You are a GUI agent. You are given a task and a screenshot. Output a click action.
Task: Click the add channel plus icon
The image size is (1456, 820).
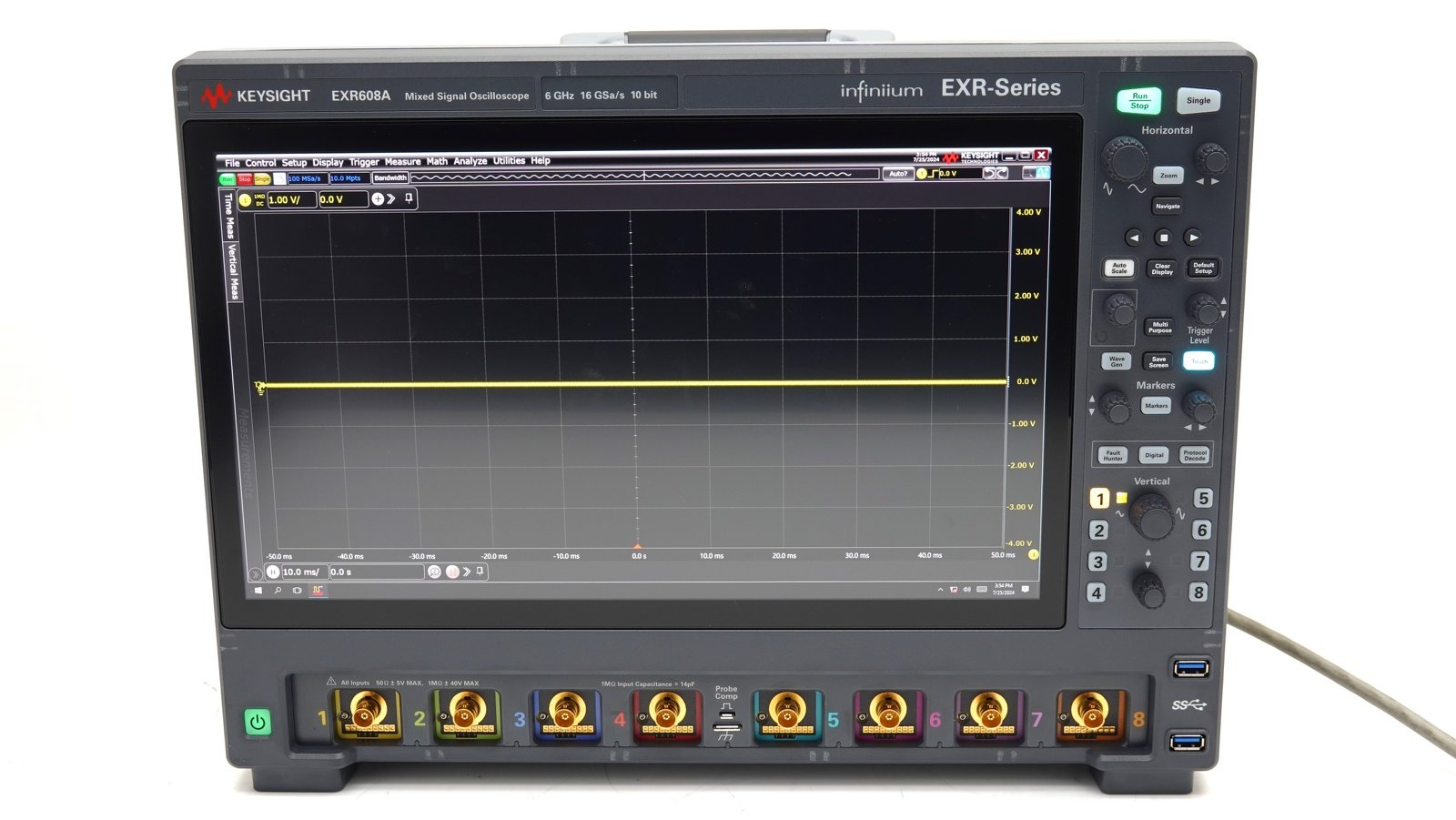coord(378,198)
